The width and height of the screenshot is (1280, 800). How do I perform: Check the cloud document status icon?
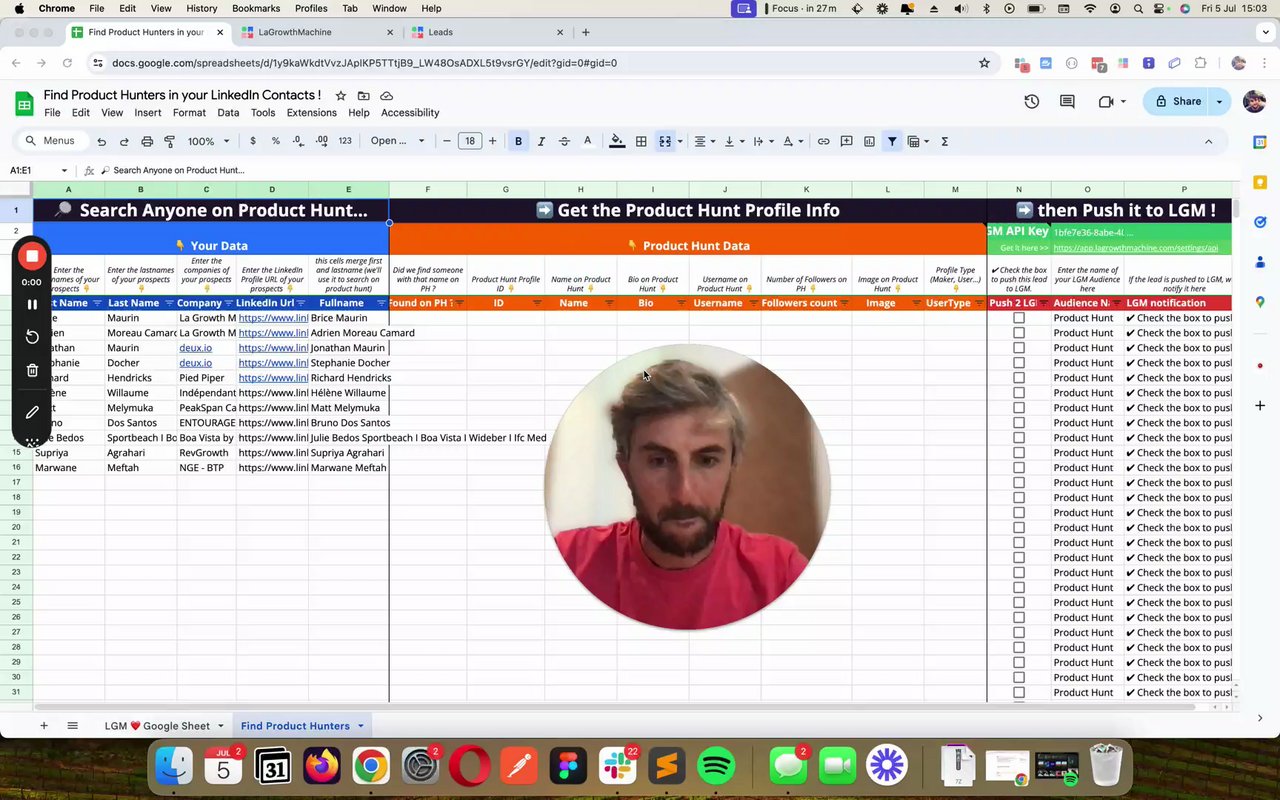[386, 96]
